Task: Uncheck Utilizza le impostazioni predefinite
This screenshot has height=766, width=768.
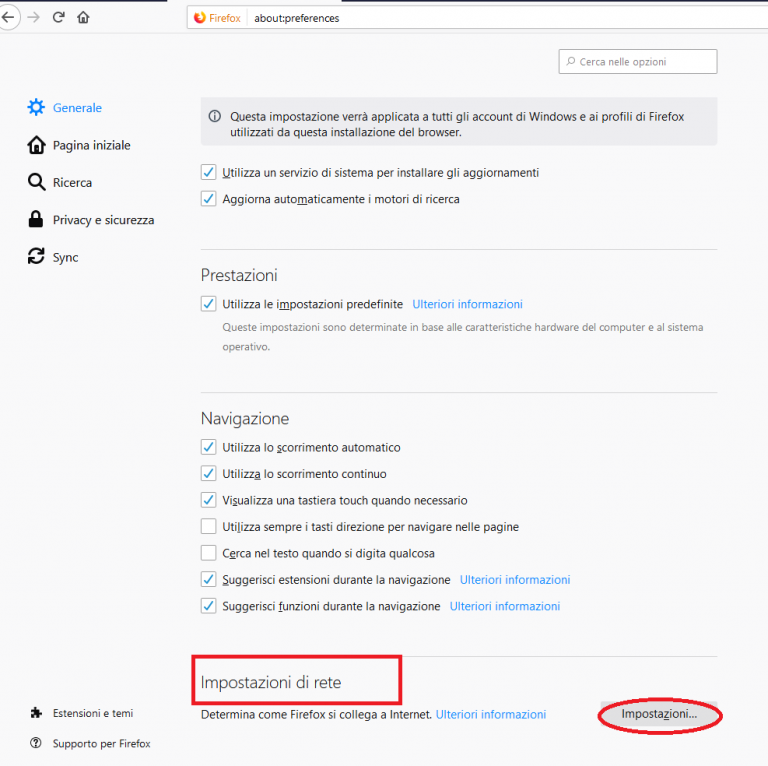Action: (209, 304)
